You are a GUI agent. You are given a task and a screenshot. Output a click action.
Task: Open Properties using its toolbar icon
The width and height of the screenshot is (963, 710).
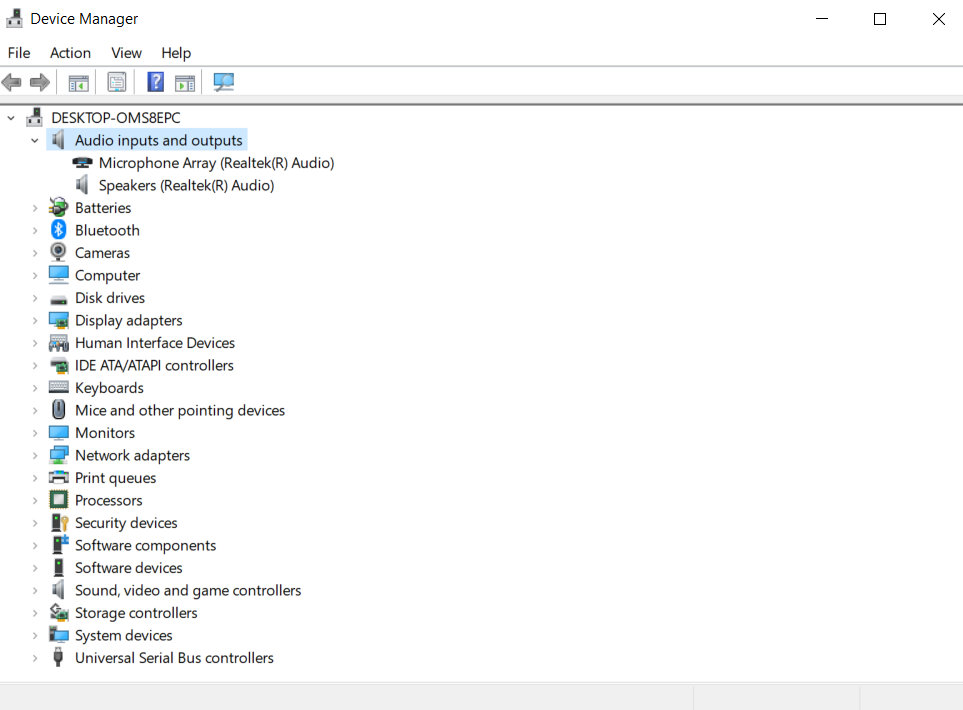click(116, 81)
